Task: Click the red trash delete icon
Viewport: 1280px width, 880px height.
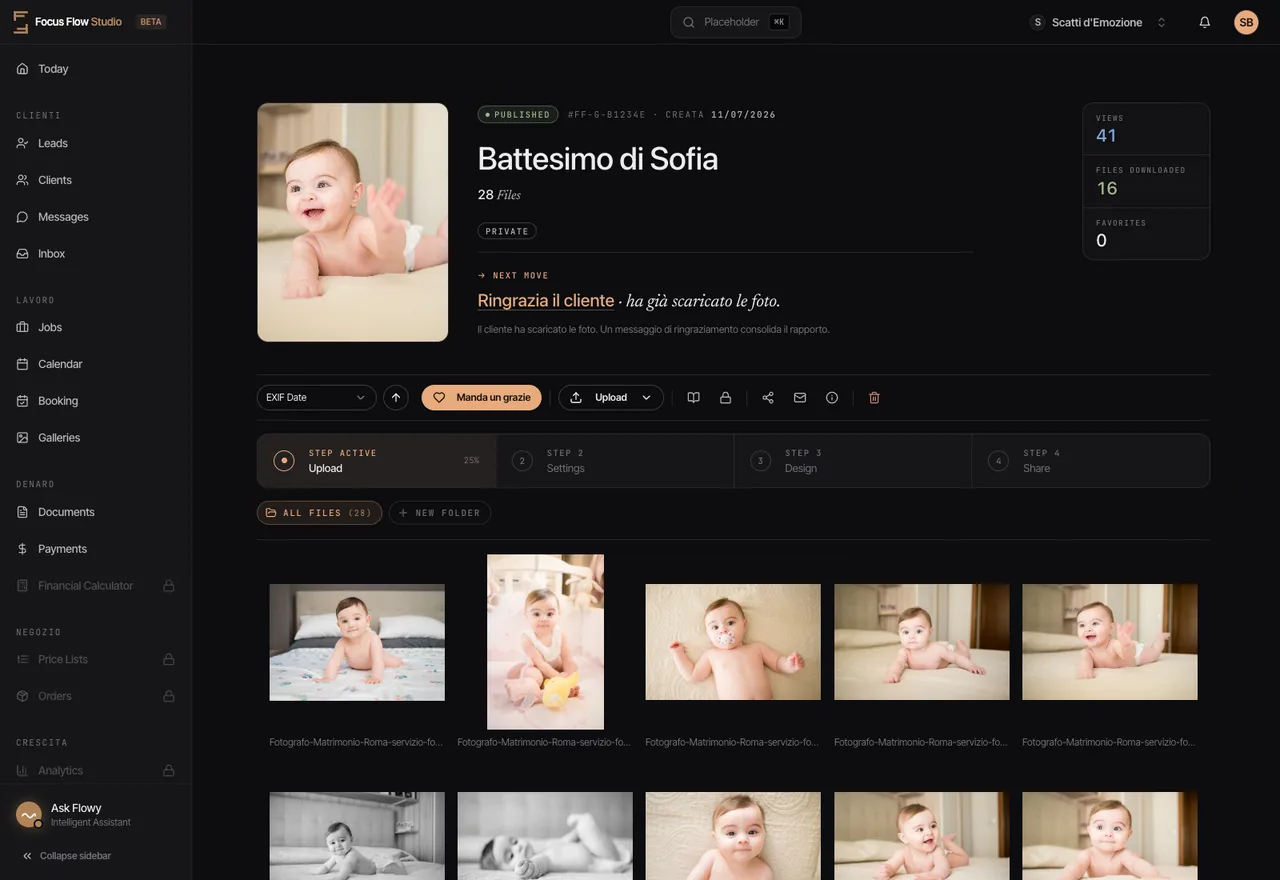Action: tap(874, 397)
